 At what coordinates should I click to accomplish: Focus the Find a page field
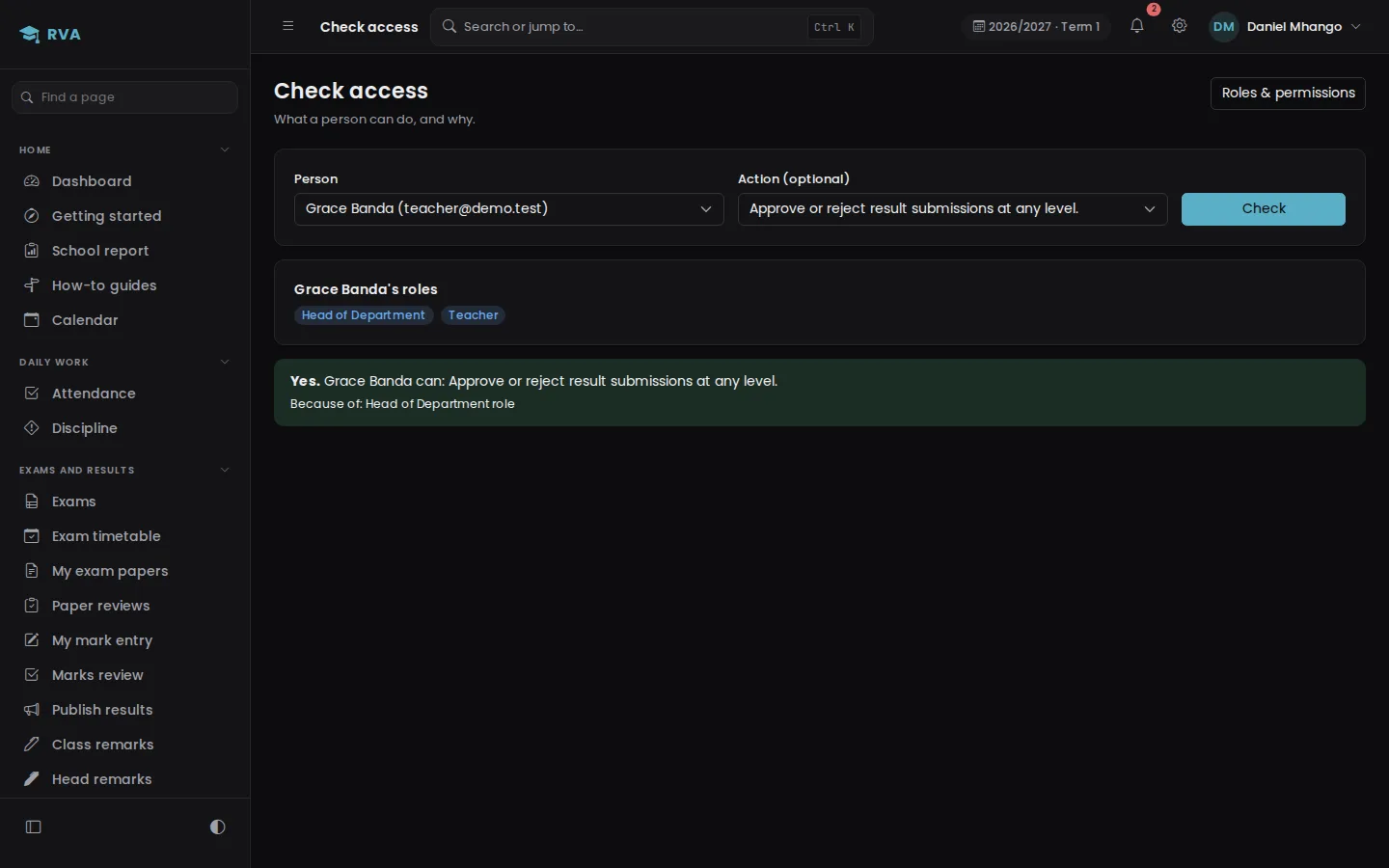(x=124, y=97)
